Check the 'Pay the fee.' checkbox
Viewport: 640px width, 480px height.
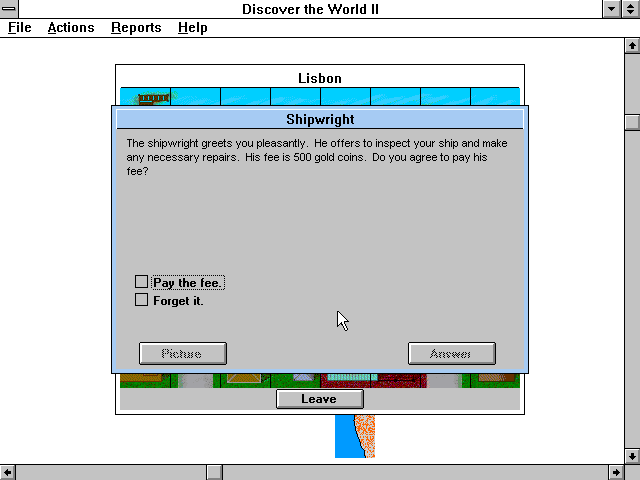pyautogui.click(x=141, y=282)
